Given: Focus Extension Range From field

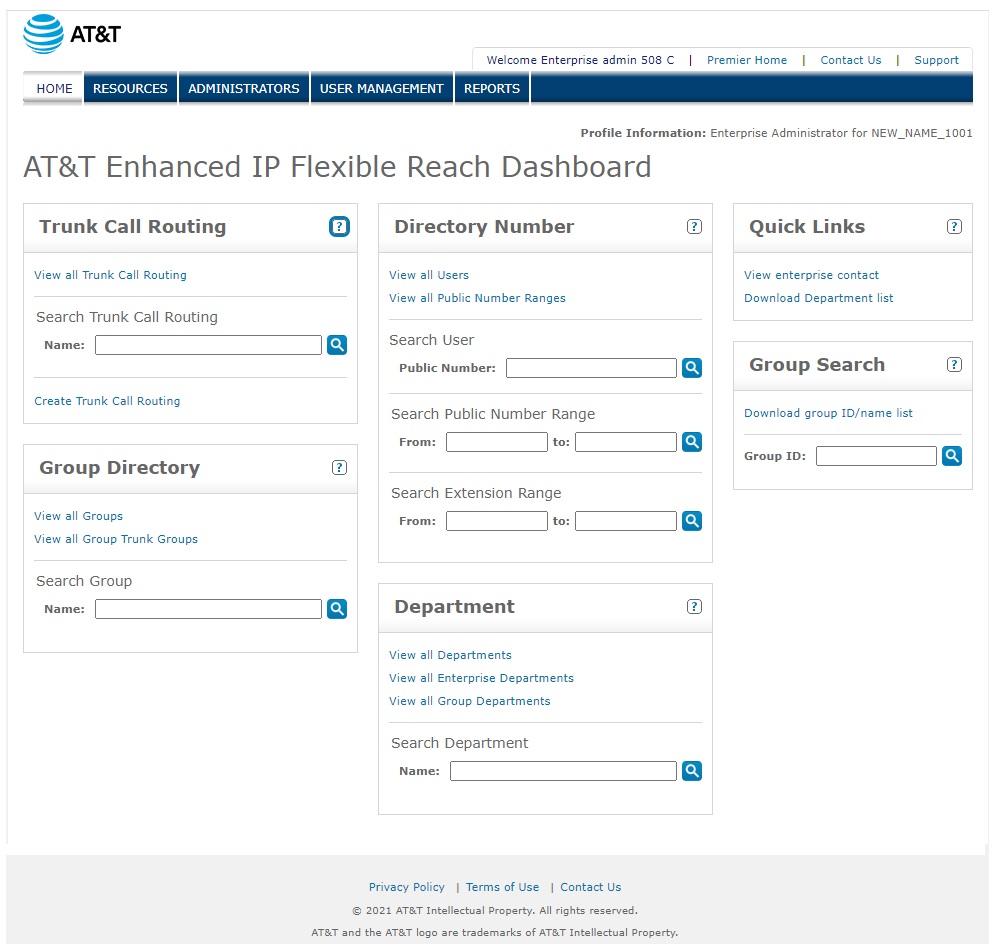Looking at the screenshot, I should pos(497,522).
